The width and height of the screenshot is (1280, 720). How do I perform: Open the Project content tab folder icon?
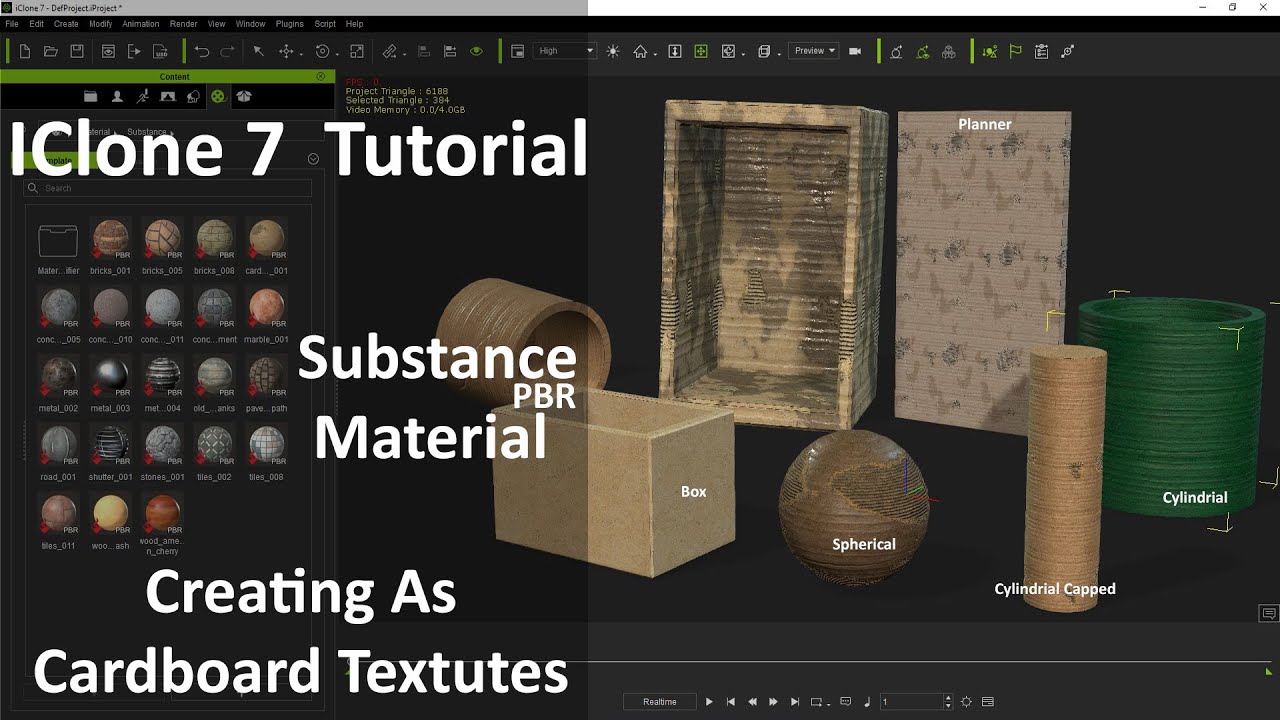pyautogui.click(x=90, y=96)
